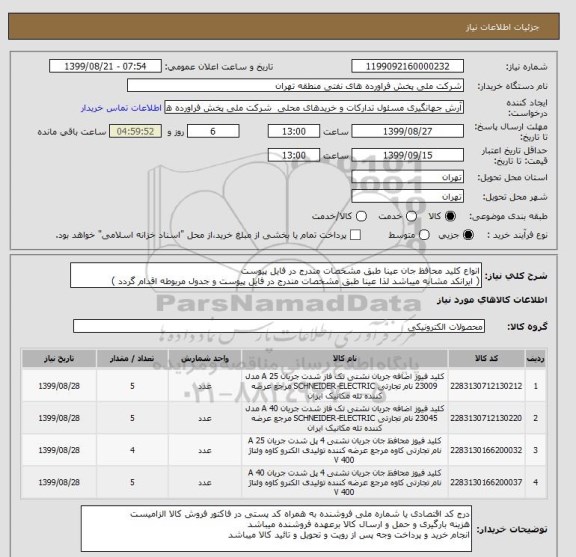Click item code 2283130166200032

(x=486, y=450)
